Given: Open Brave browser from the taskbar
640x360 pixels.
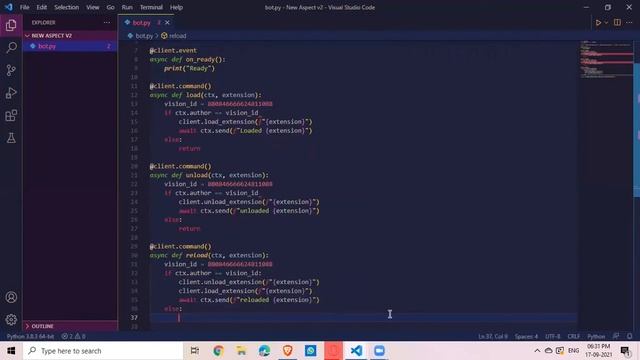Looking at the screenshot, I should (x=287, y=351).
